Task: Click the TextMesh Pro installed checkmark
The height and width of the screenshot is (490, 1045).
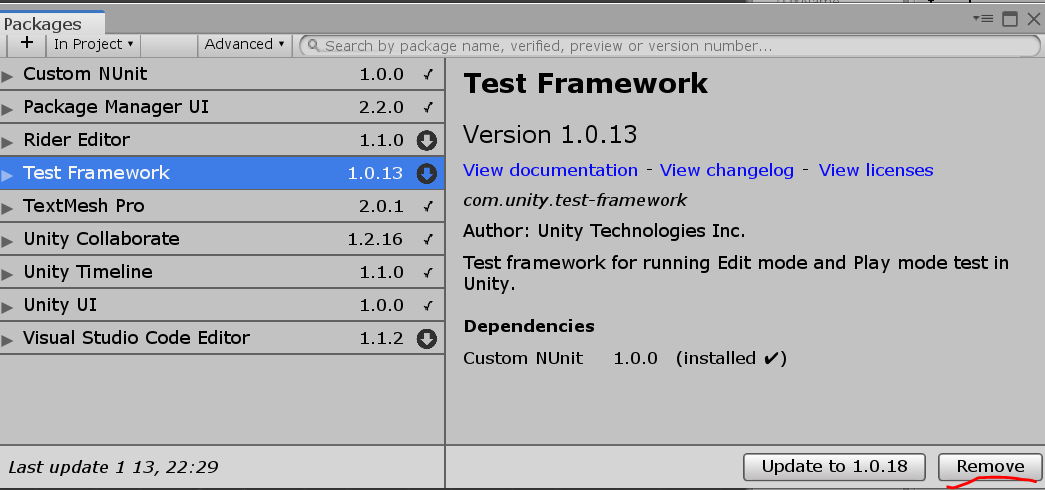Action: (428, 206)
